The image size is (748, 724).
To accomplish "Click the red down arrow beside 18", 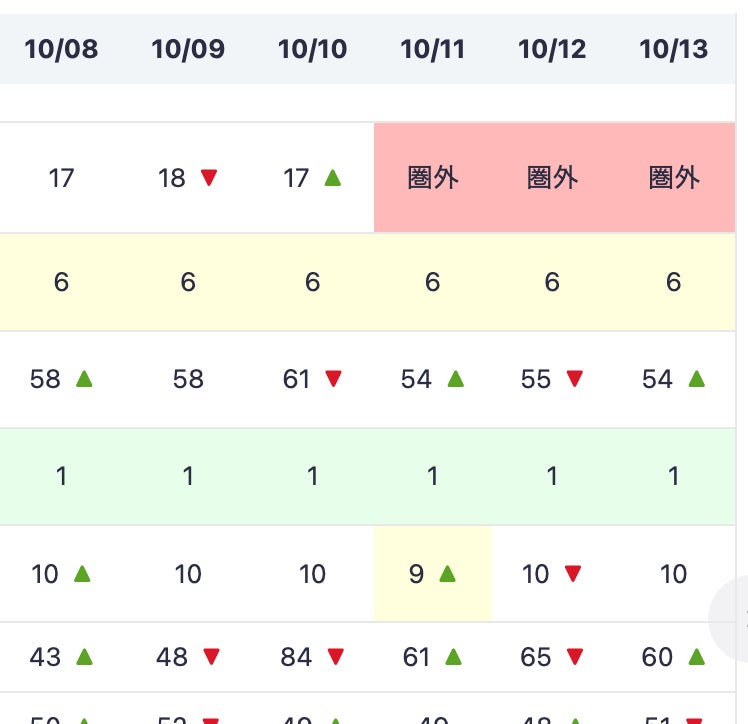I will (208, 178).
